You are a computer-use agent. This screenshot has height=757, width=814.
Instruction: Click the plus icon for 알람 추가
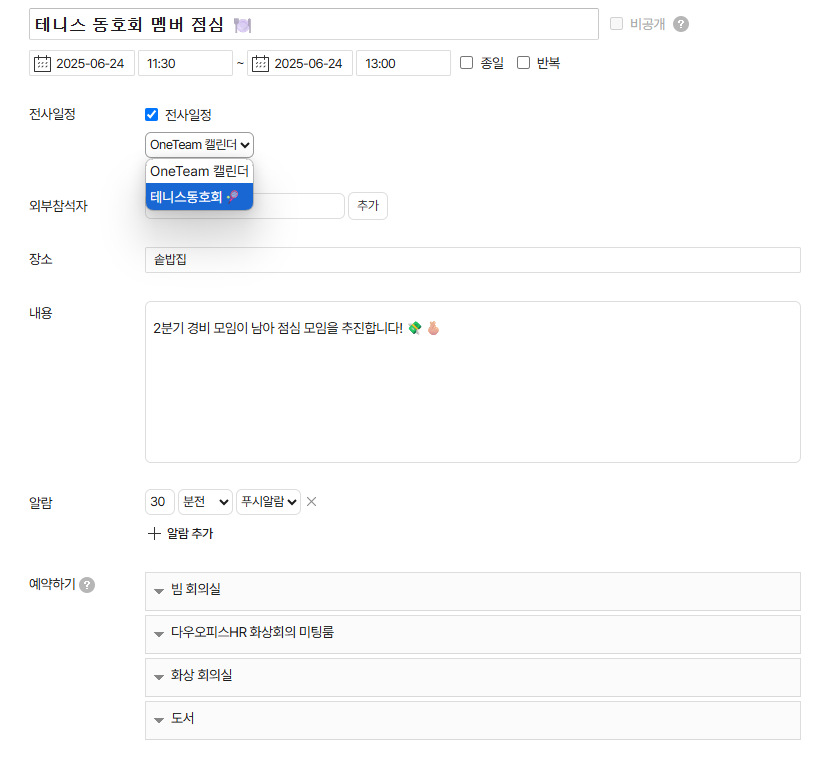(x=154, y=533)
